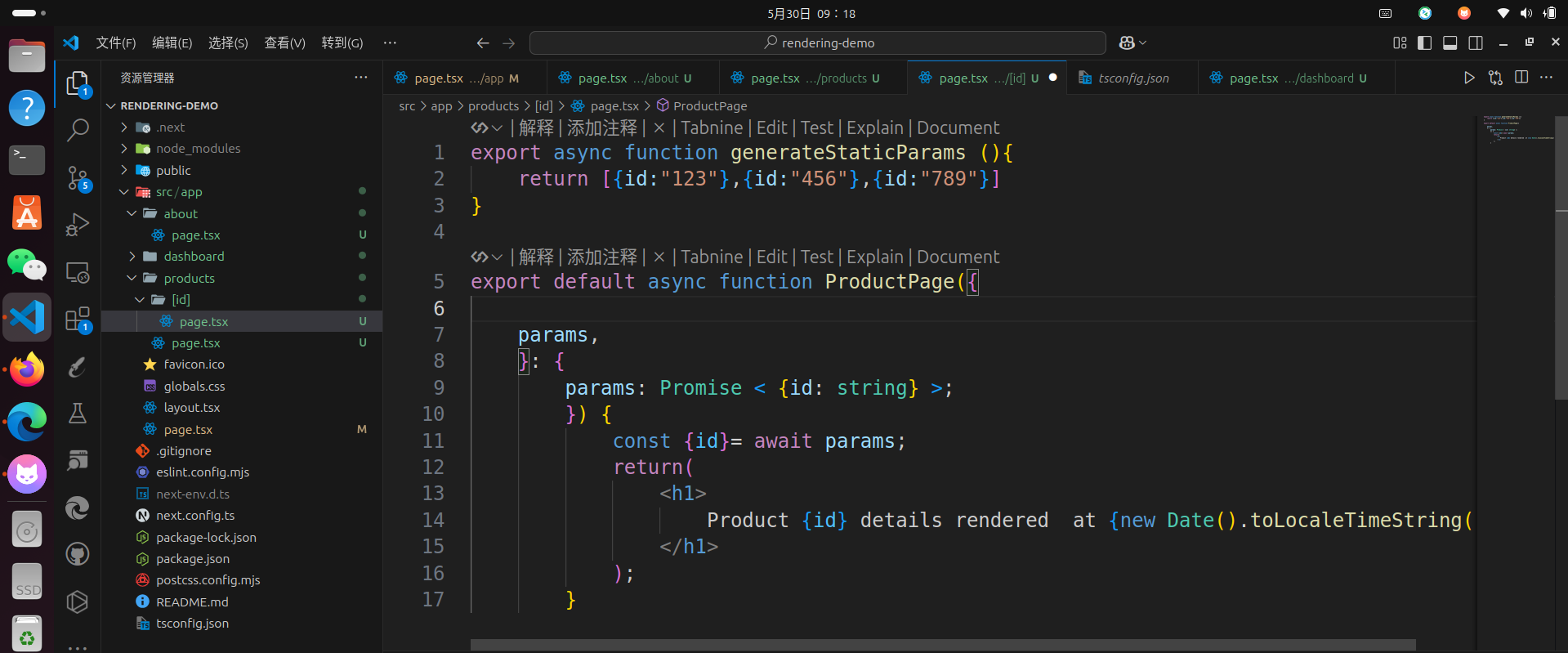Expand the node_modules folder

pyautogui.click(x=198, y=149)
